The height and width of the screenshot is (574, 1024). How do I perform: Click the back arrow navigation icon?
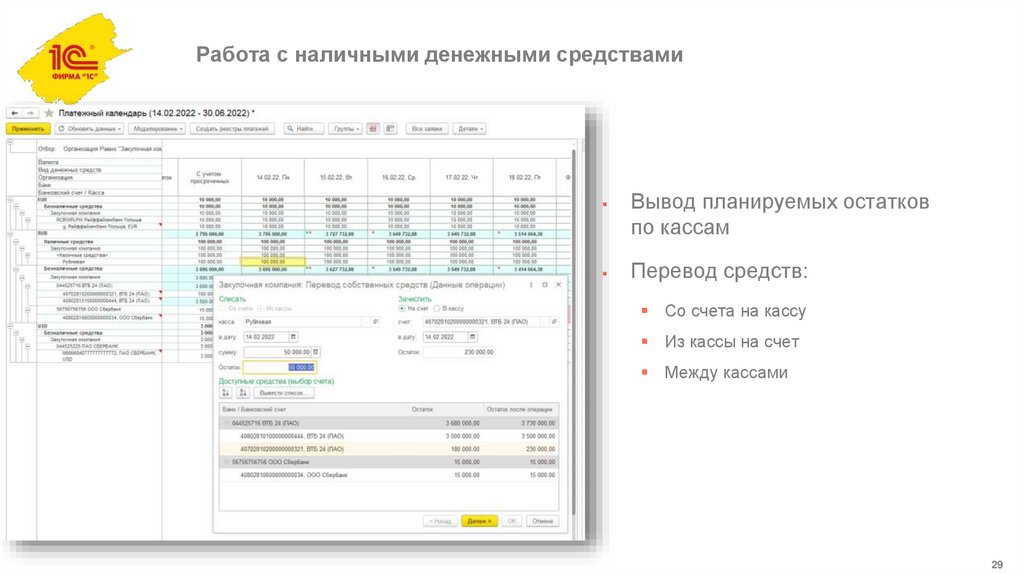tap(14, 113)
